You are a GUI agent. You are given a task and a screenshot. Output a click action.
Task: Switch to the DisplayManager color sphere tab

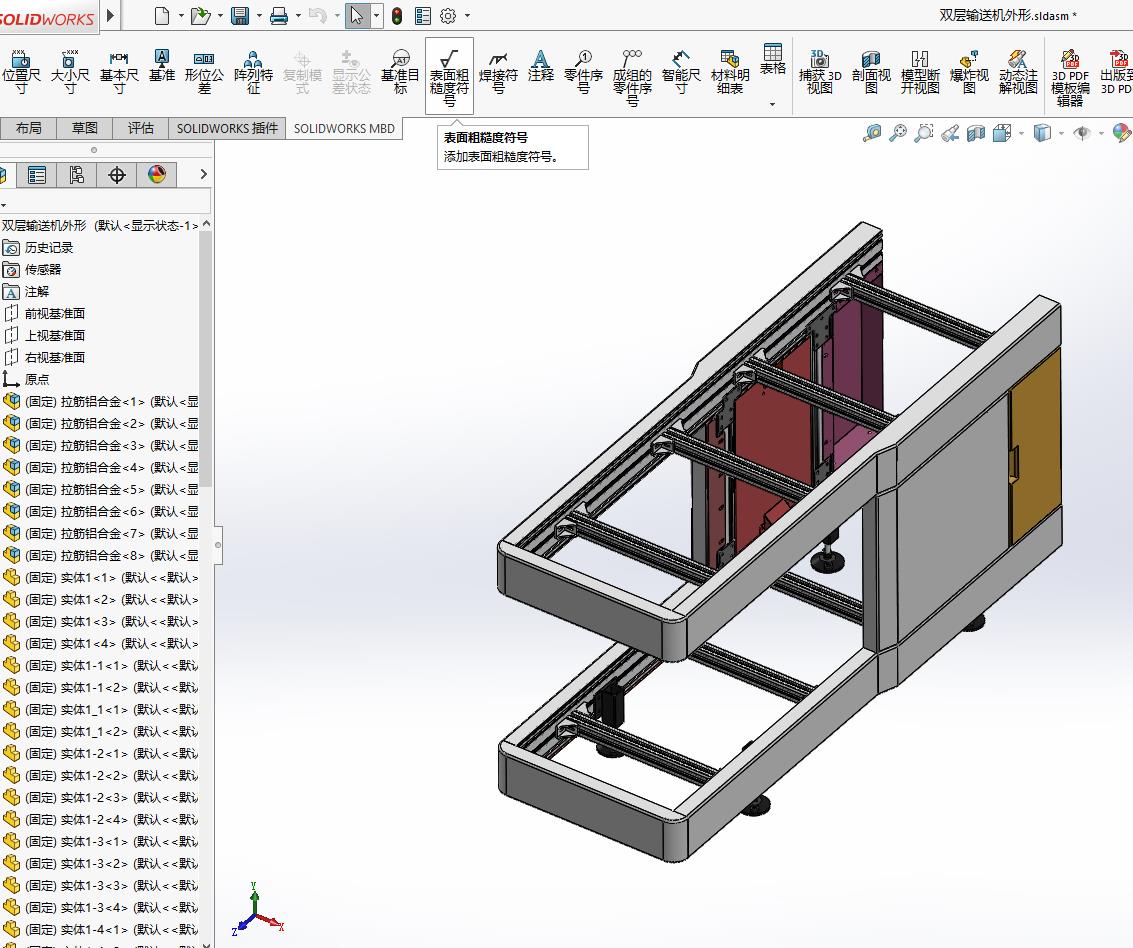(x=157, y=174)
